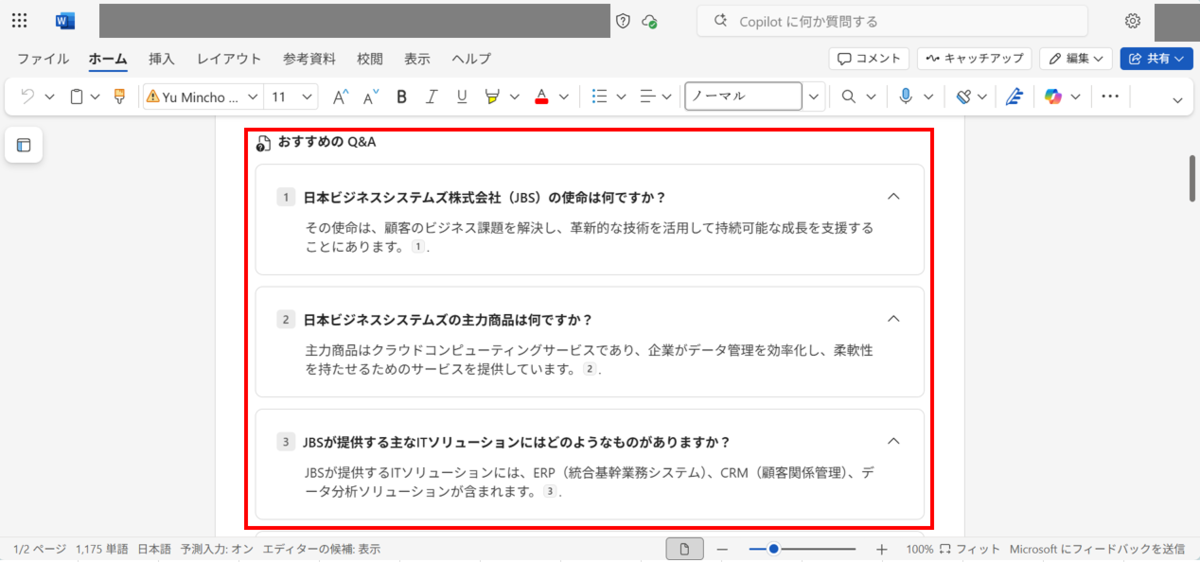The image size is (1200, 562).
Task: Click 予測入力: オン in status bar
Action: [x=216, y=549]
